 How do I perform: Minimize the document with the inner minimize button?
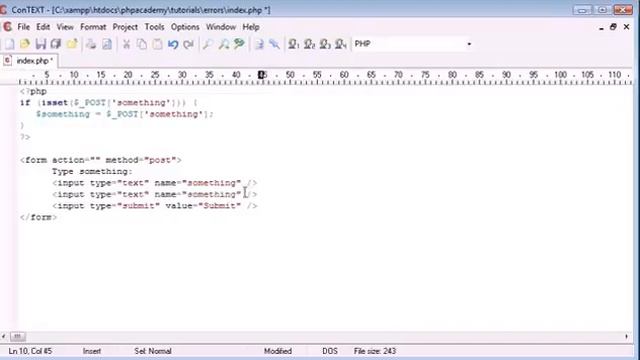(601, 27)
